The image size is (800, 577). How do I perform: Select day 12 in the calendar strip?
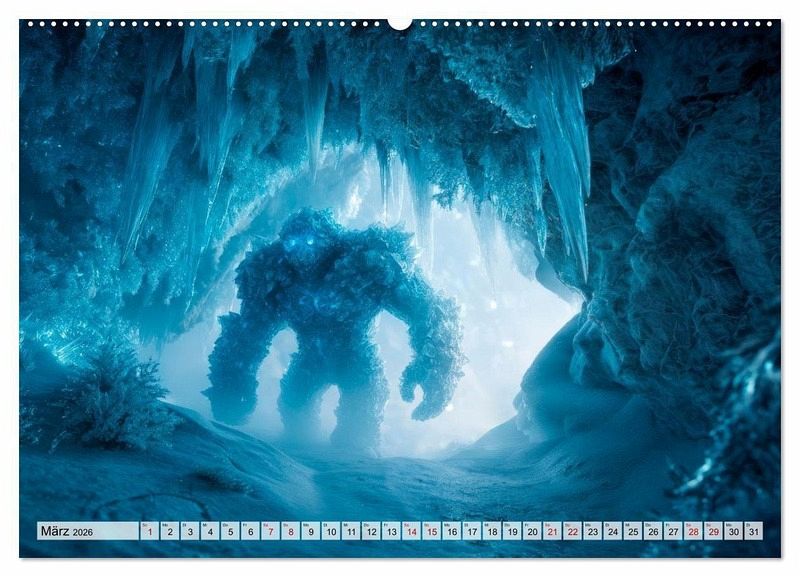371,531
